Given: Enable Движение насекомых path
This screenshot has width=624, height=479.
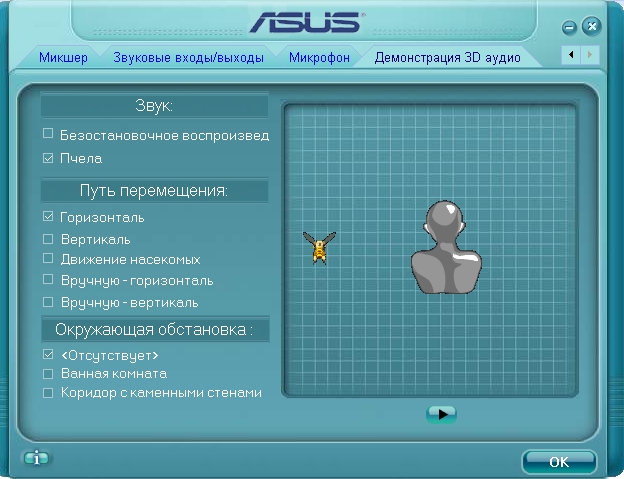Looking at the screenshot, I should 48,258.
